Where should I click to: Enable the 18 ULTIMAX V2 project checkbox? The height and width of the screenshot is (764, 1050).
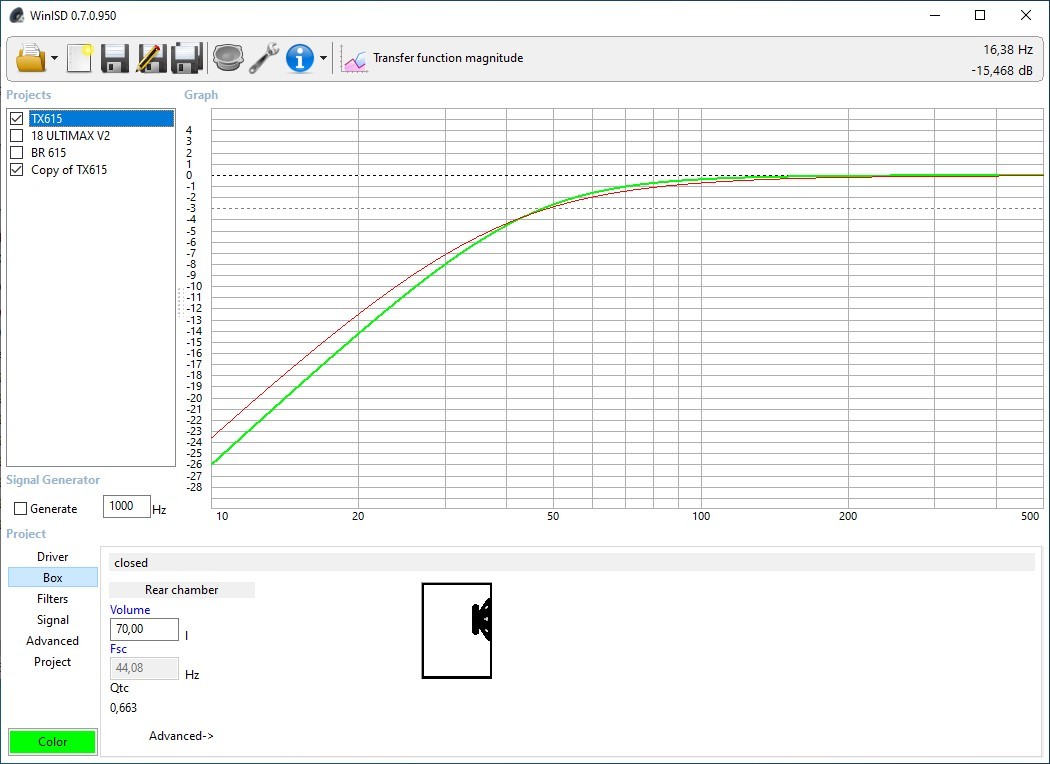17,136
